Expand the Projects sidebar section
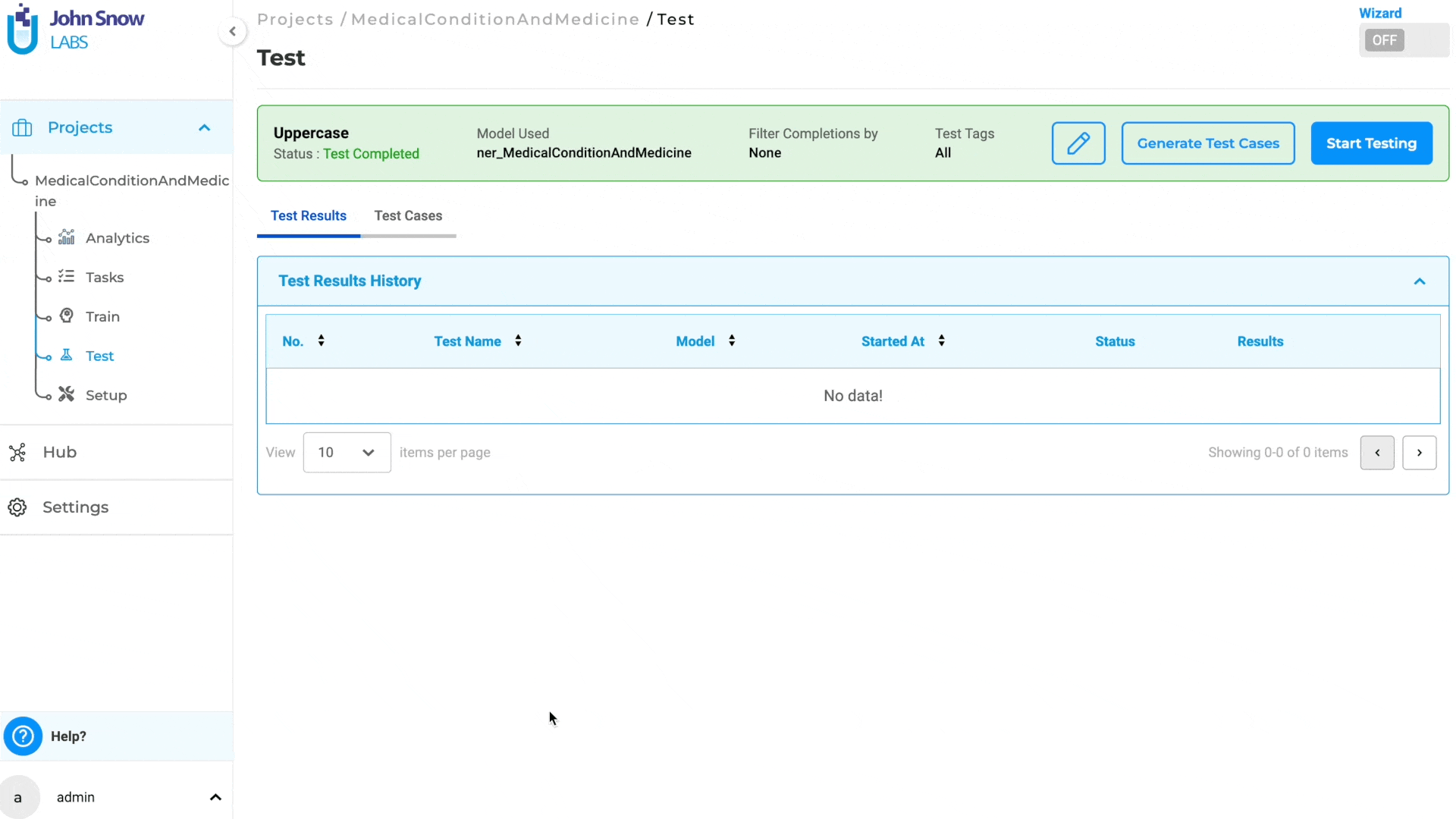 (x=204, y=127)
